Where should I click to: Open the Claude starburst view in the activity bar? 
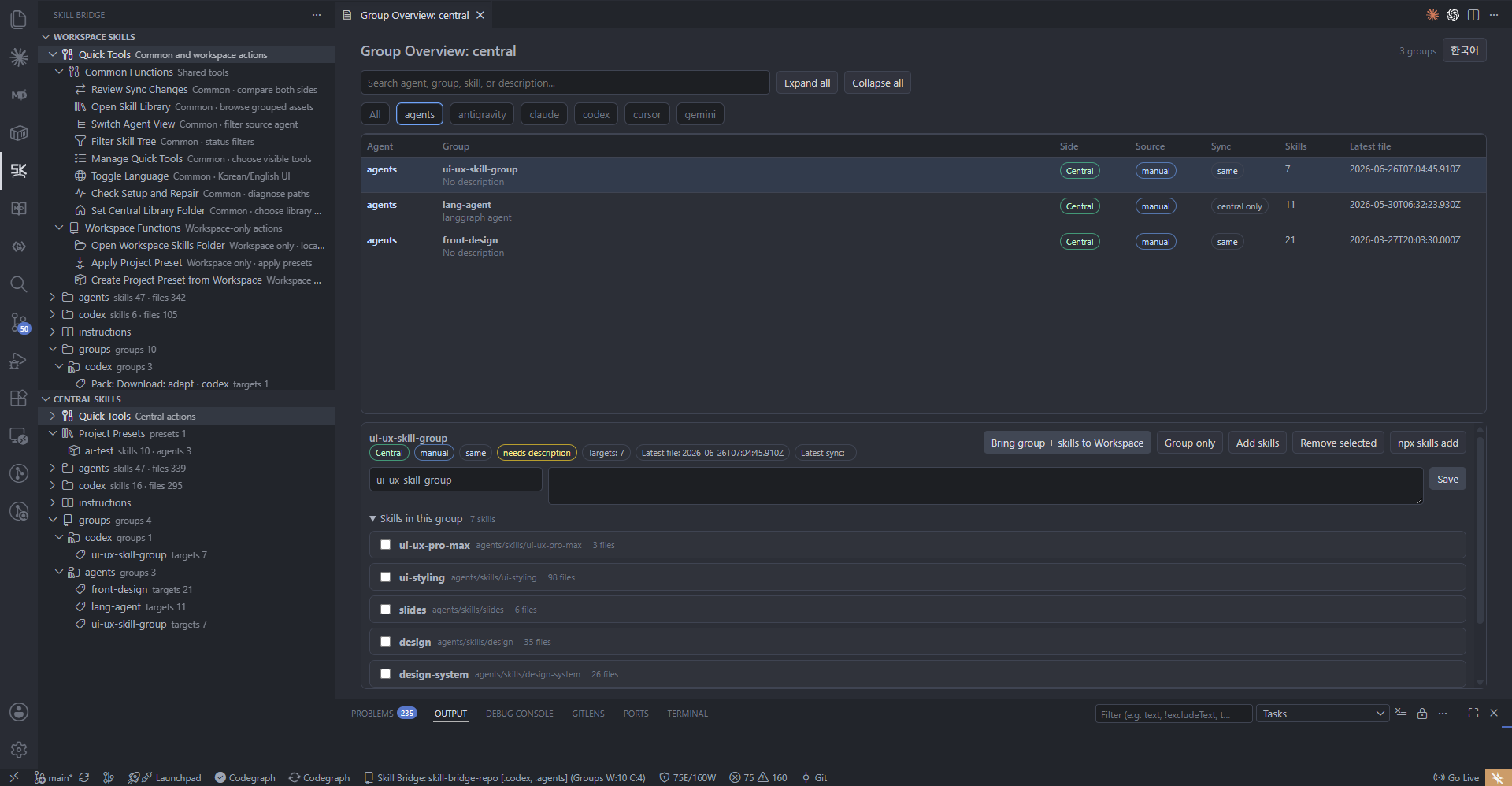(19, 57)
